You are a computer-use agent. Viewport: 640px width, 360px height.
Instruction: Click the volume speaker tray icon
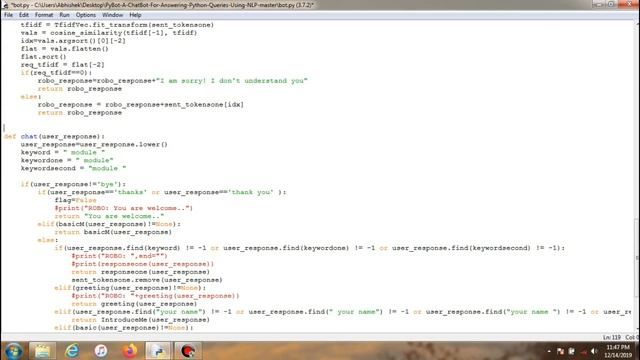[594, 351]
